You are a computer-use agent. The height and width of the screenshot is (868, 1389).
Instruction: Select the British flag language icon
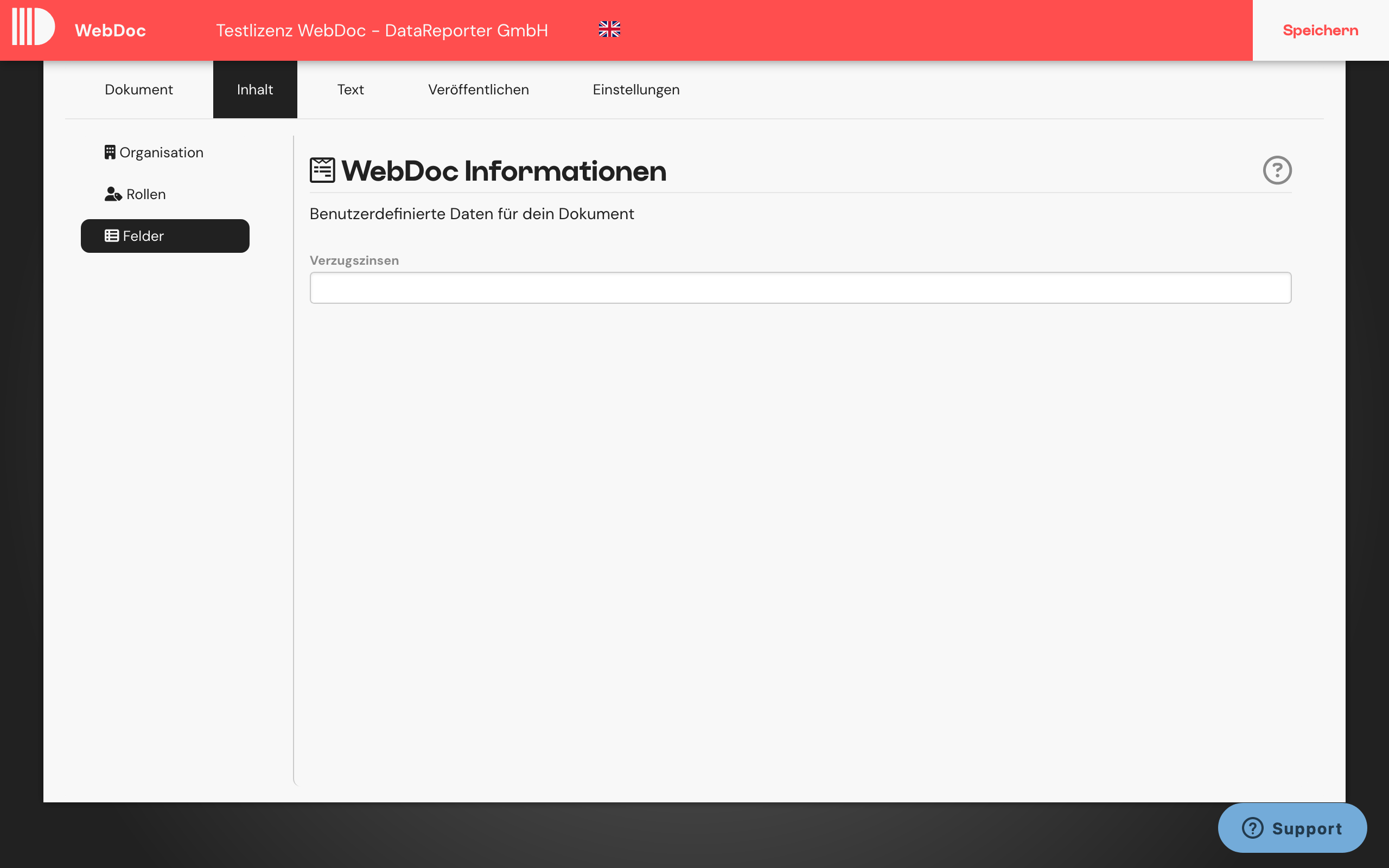point(609,29)
